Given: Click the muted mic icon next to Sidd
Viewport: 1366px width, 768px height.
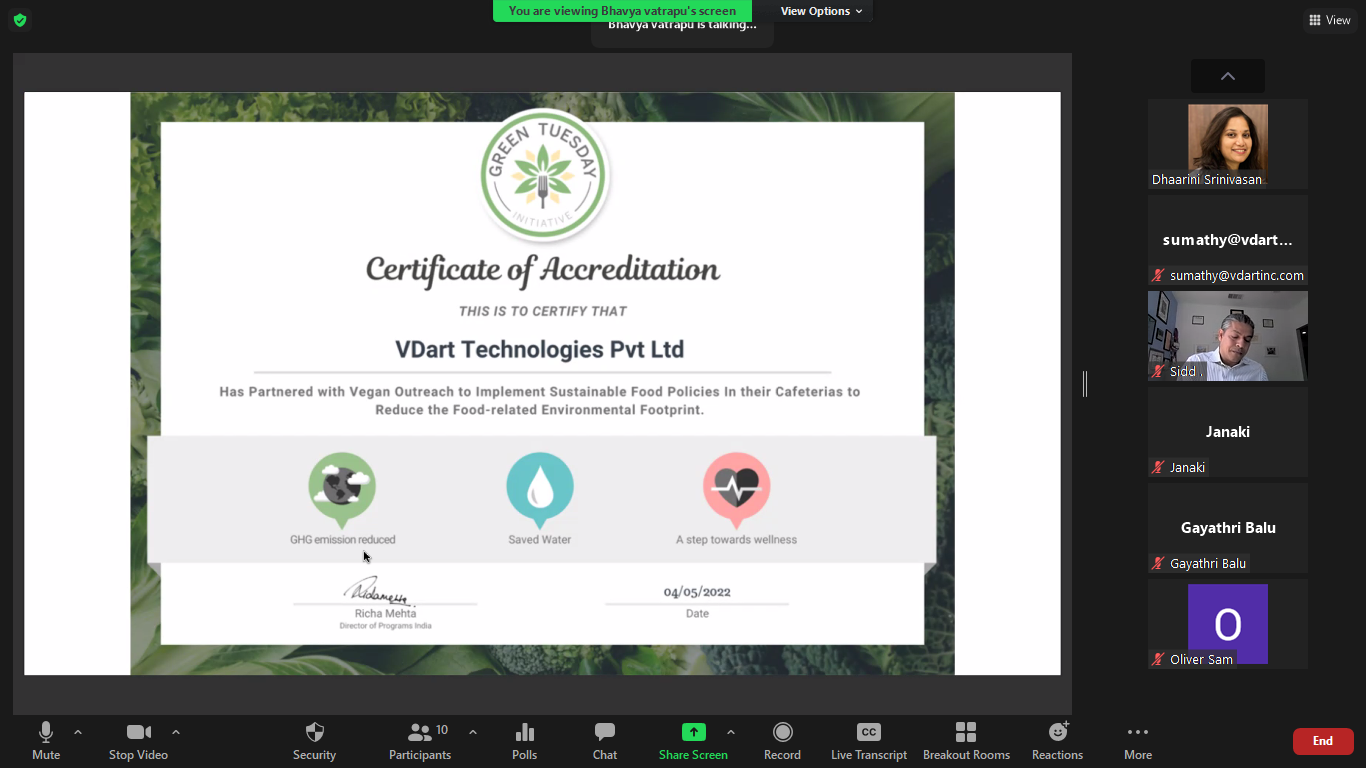Looking at the screenshot, I should click(x=1159, y=371).
